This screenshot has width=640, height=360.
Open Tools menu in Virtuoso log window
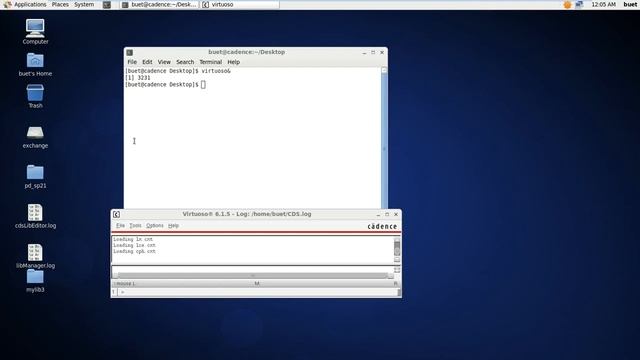[135, 226]
